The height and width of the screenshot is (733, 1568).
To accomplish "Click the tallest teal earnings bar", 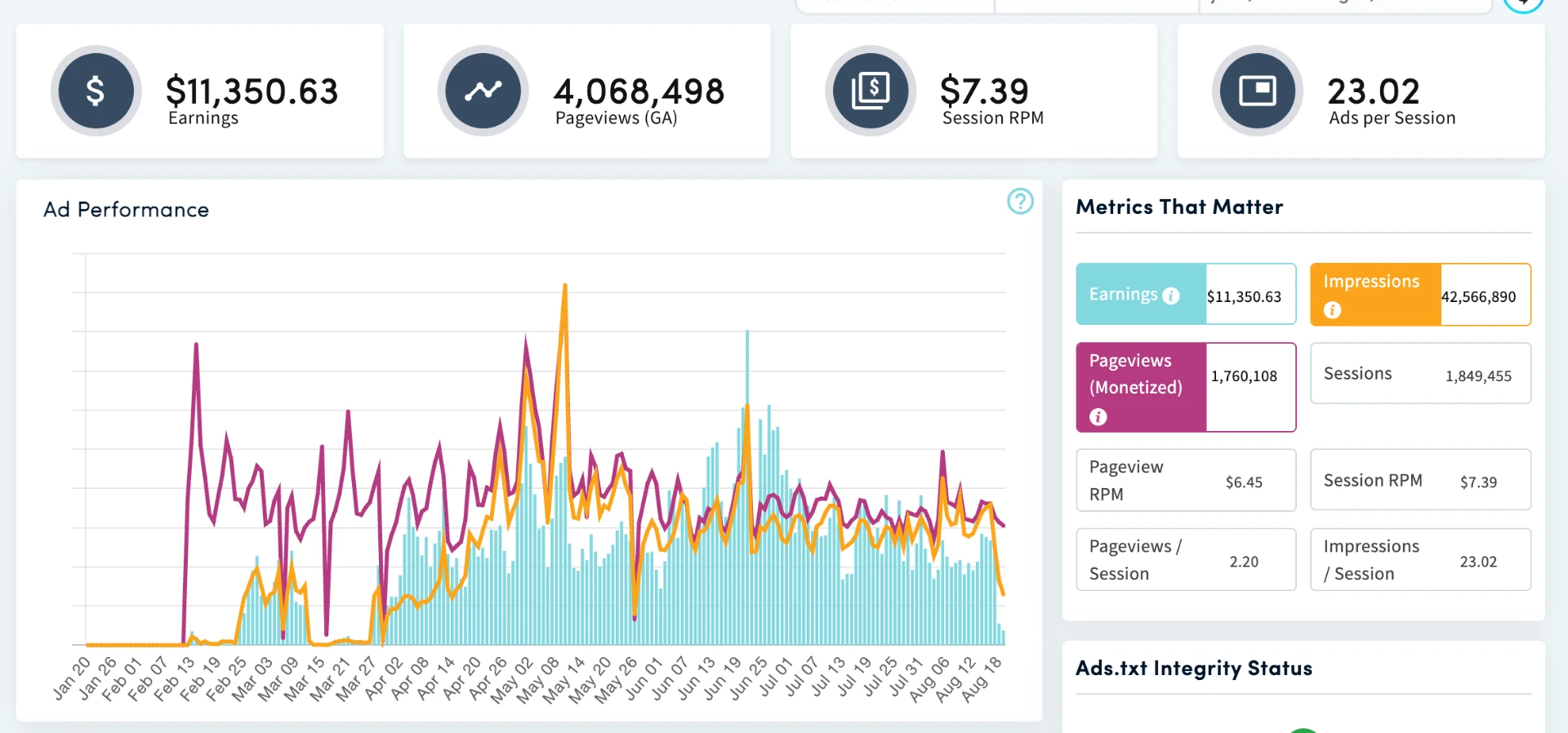I will (747, 486).
